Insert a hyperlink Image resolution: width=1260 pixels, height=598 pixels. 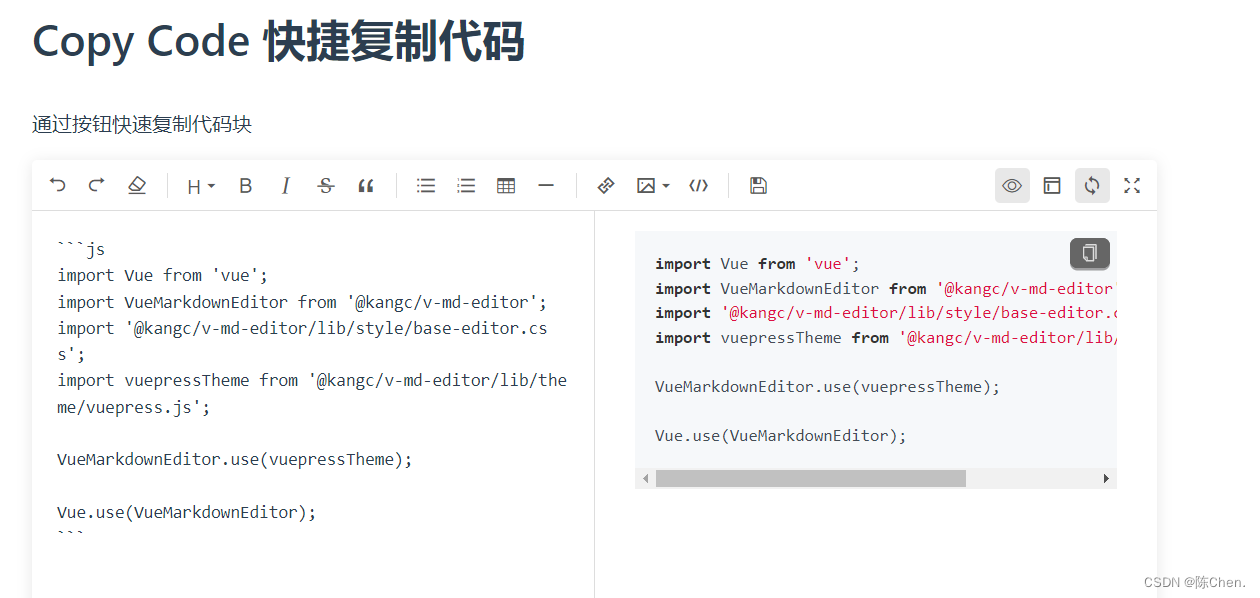(x=605, y=185)
